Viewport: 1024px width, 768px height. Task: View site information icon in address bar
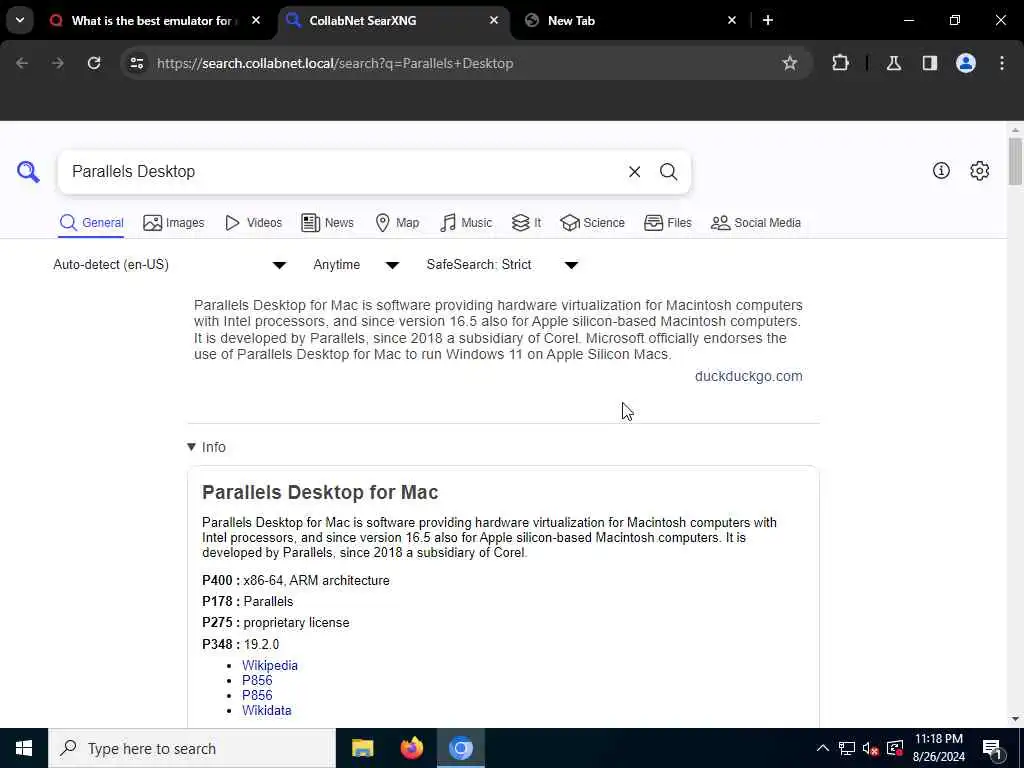coord(136,63)
